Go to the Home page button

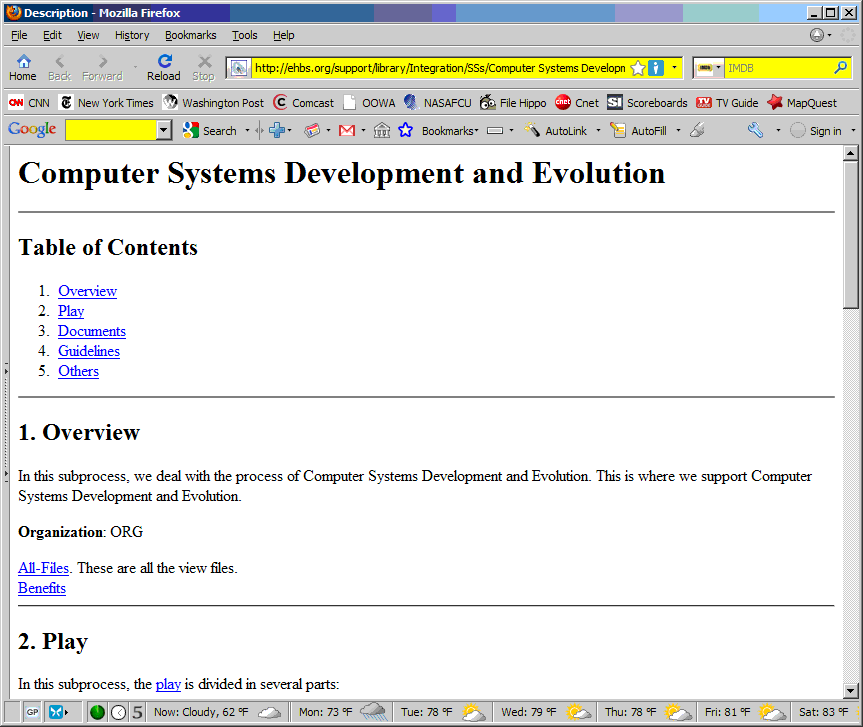pos(23,68)
